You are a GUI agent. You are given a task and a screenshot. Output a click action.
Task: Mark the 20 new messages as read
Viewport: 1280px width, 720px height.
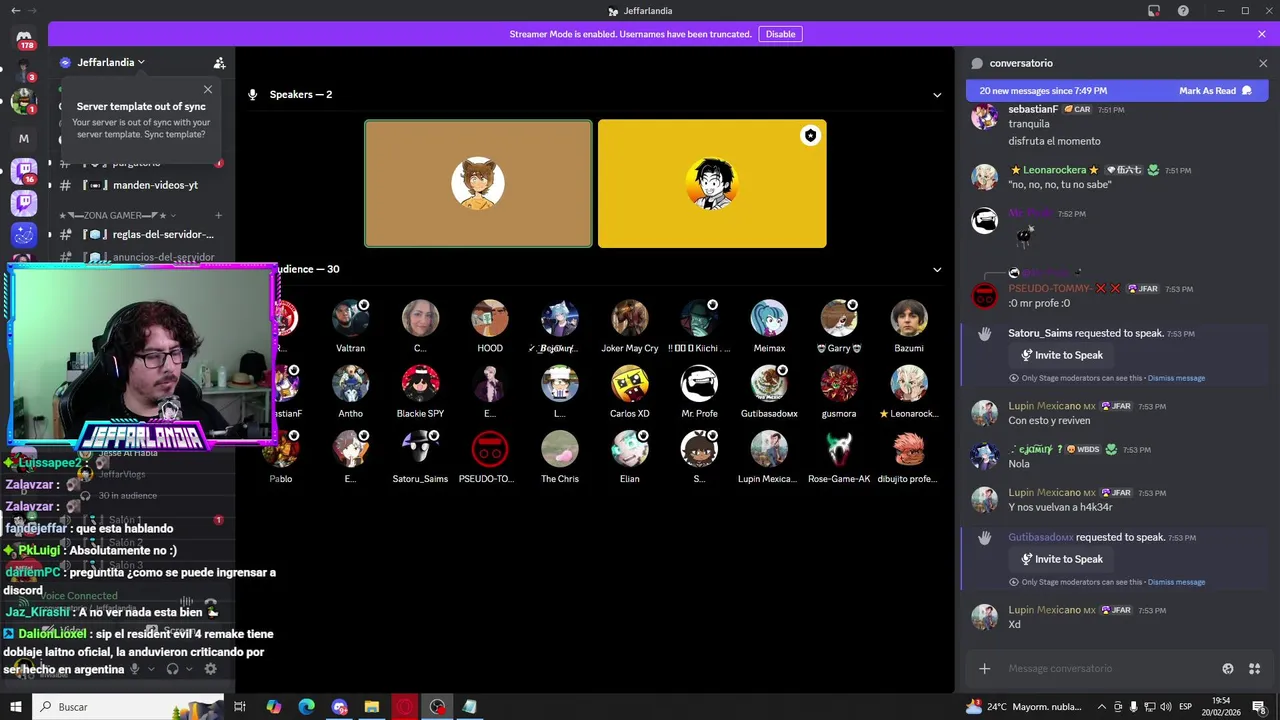point(1215,91)
